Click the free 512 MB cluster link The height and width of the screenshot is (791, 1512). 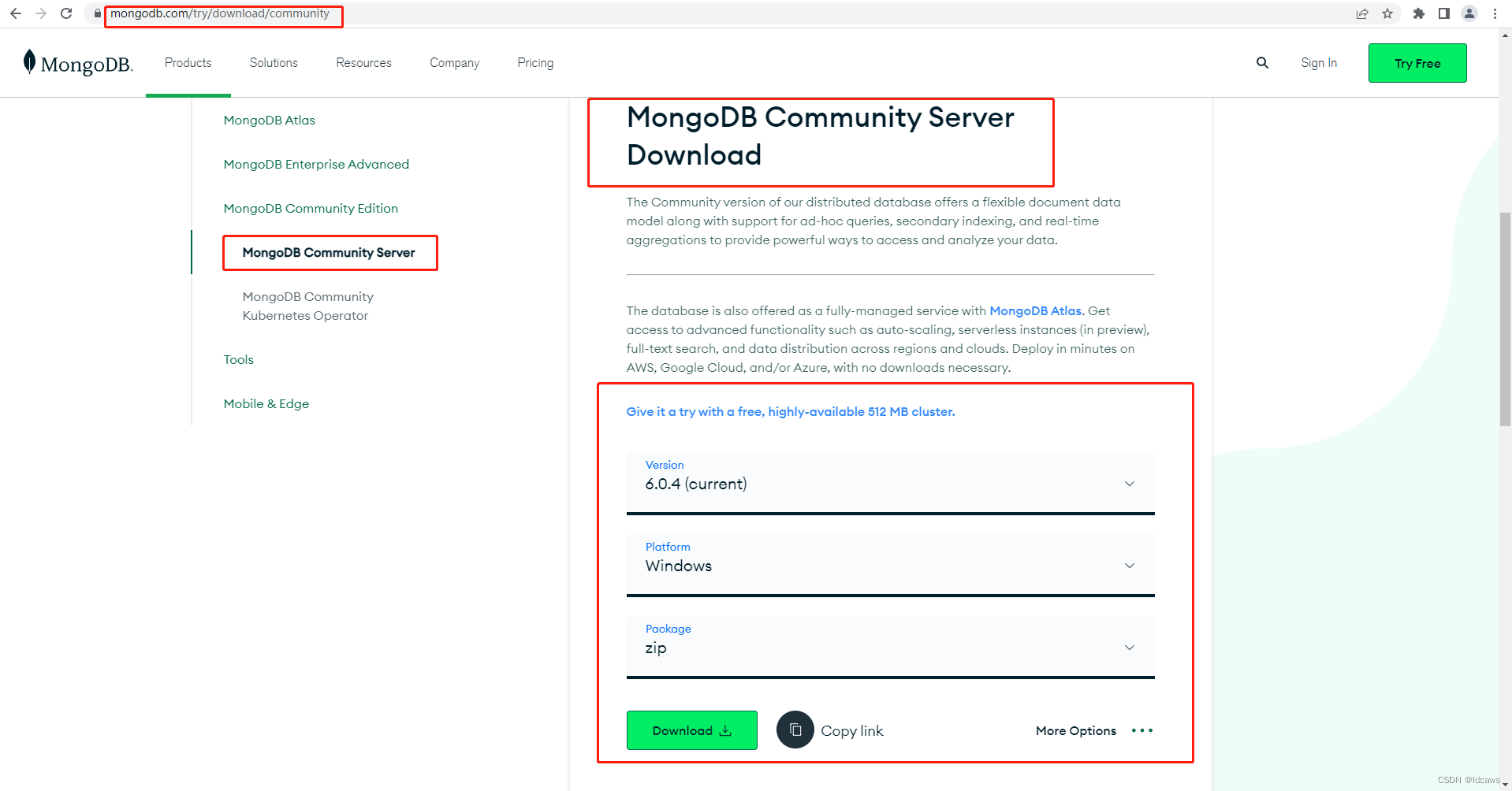790,411
